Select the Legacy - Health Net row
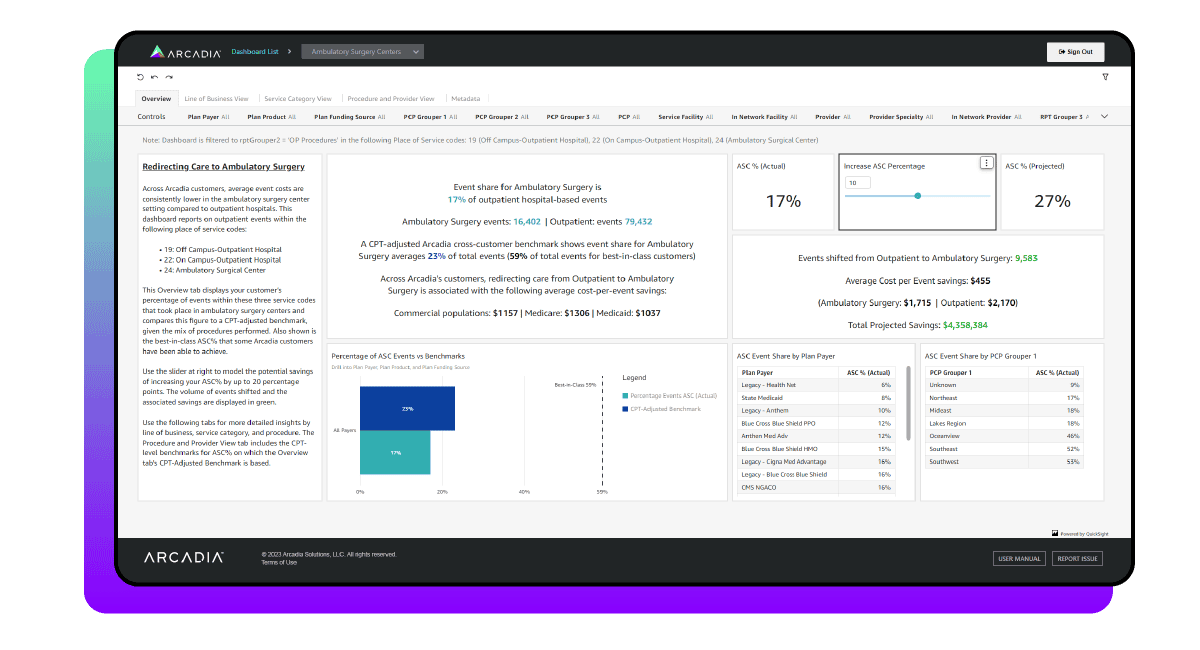This screenshot has height=650, width=1200. coord(815,385)
